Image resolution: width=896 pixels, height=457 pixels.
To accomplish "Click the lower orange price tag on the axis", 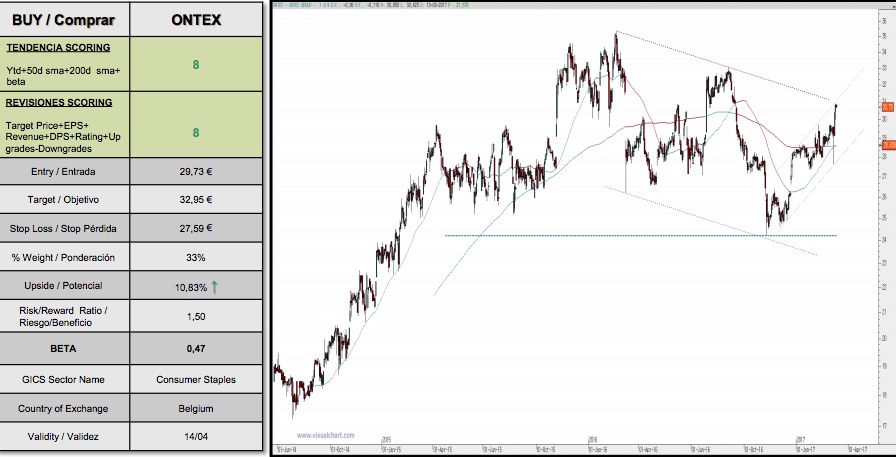I will tap(887, 145).
